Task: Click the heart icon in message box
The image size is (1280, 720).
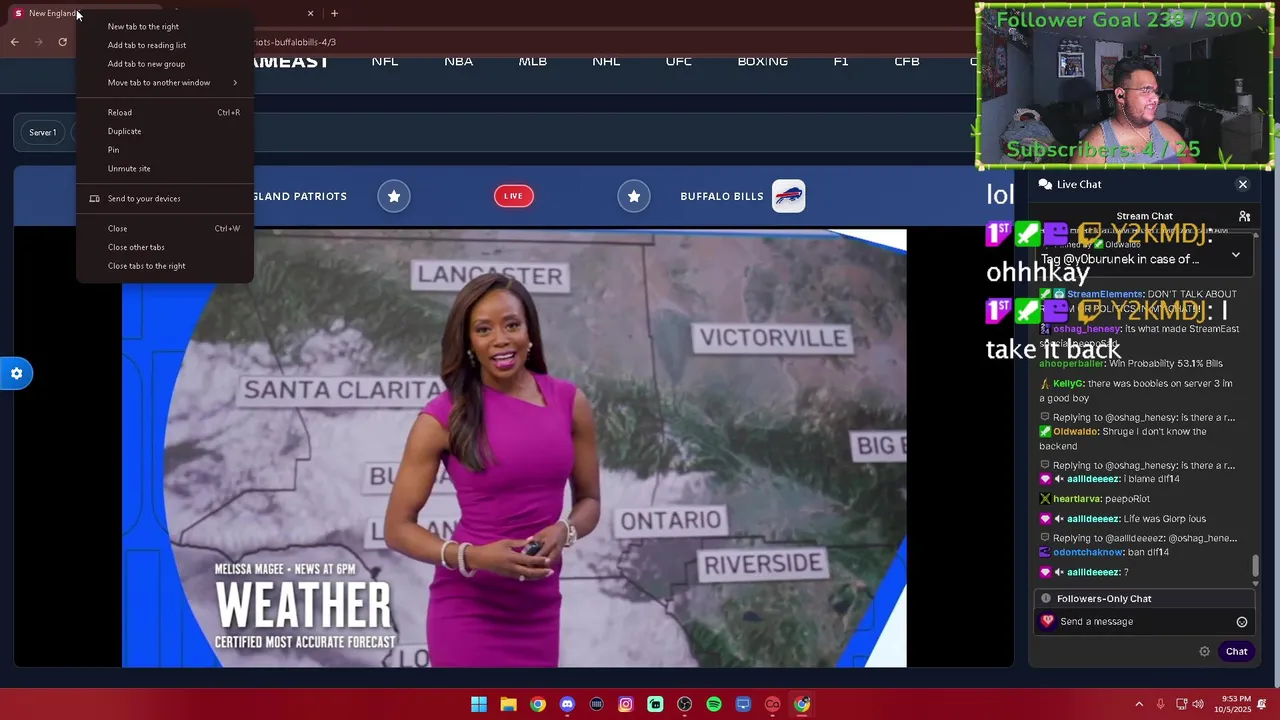Action: pos(1048,621)
